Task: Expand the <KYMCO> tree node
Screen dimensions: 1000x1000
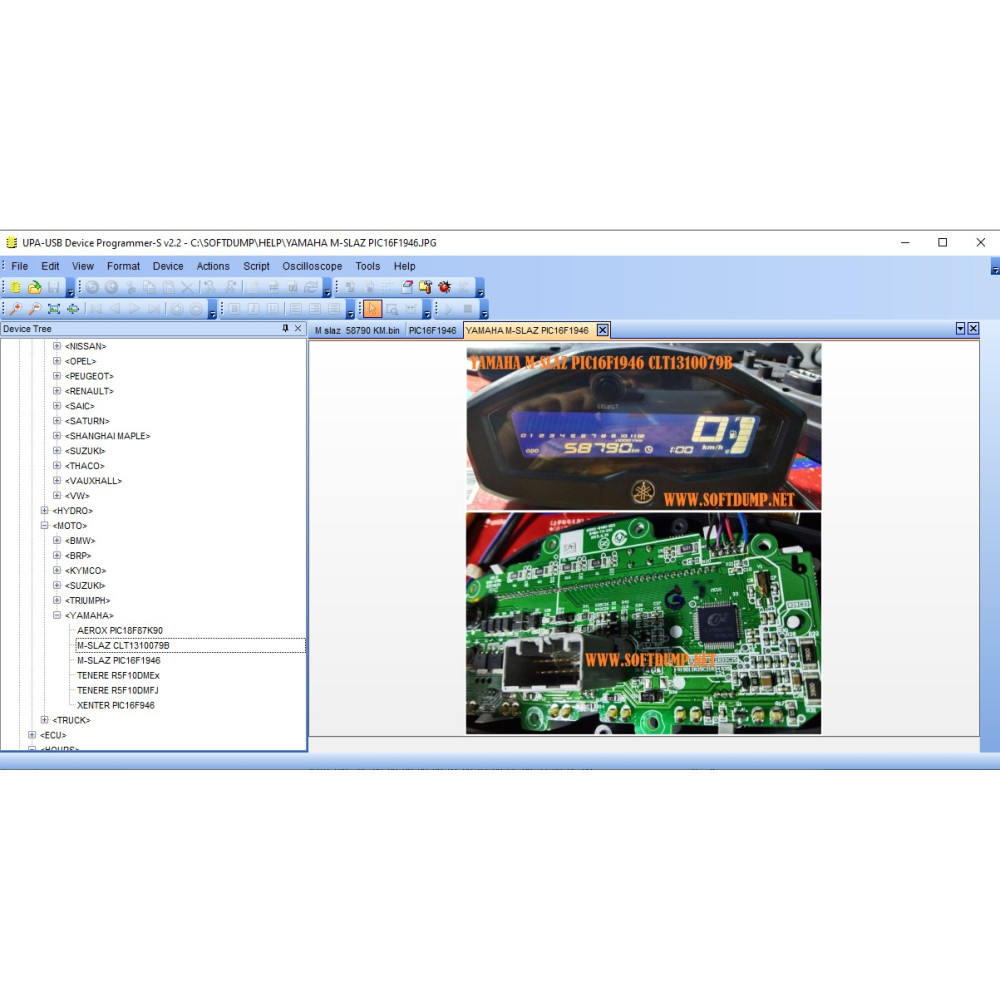Action: coord(57,570)
